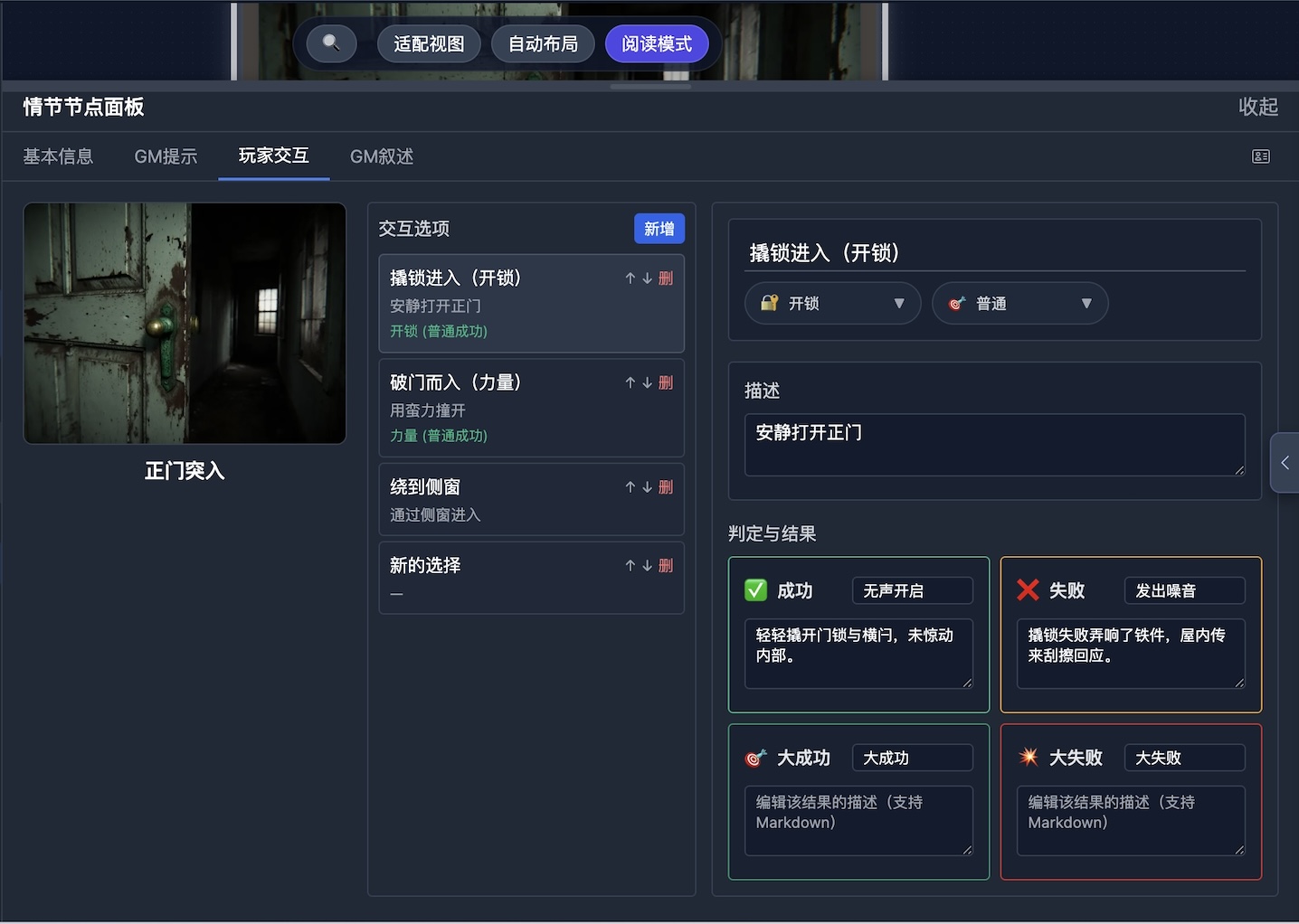This screenshot has width=1299, height=924.
Task: Click the magnifier search icon in top toolbar
Action: [x=330, y=42]
